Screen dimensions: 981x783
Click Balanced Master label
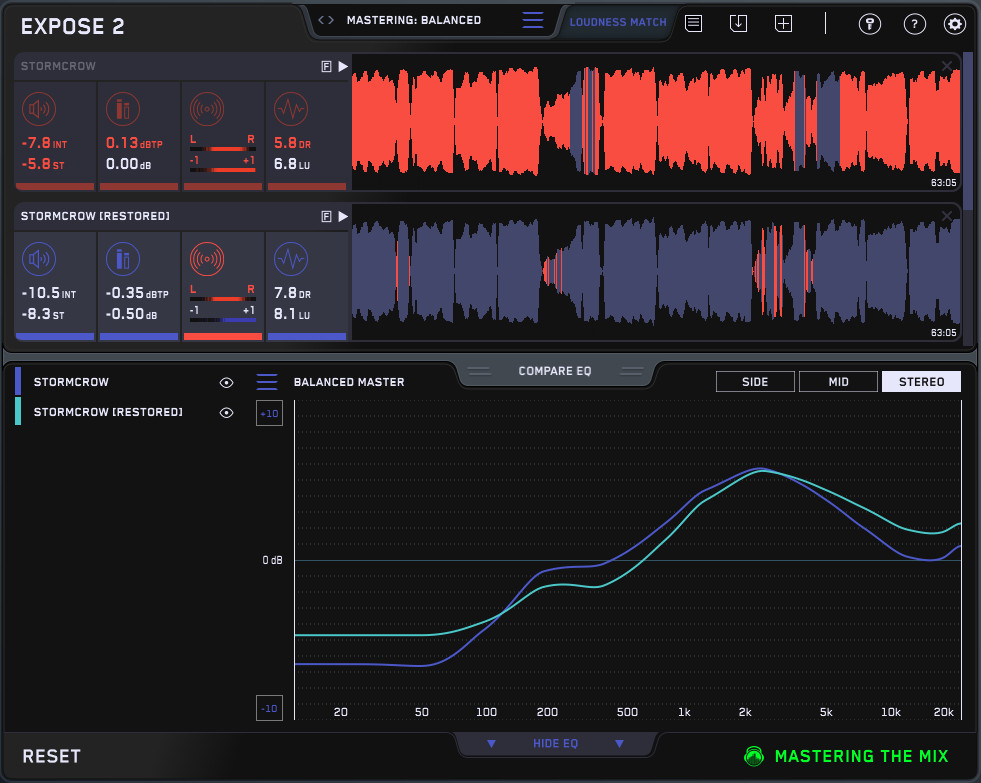[x=349, y=382]
